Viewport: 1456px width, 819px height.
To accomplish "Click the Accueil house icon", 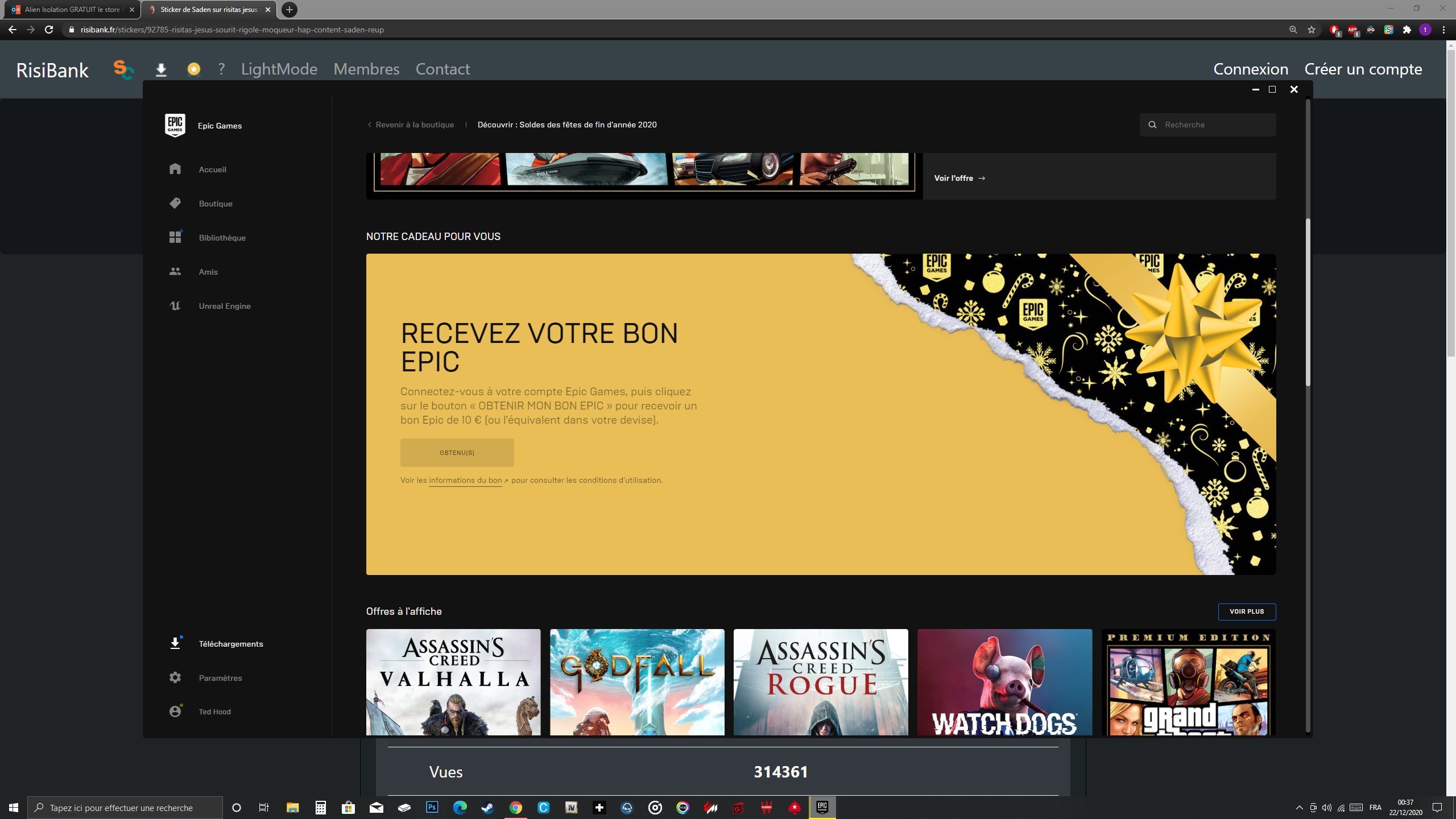I will point(175,169).
